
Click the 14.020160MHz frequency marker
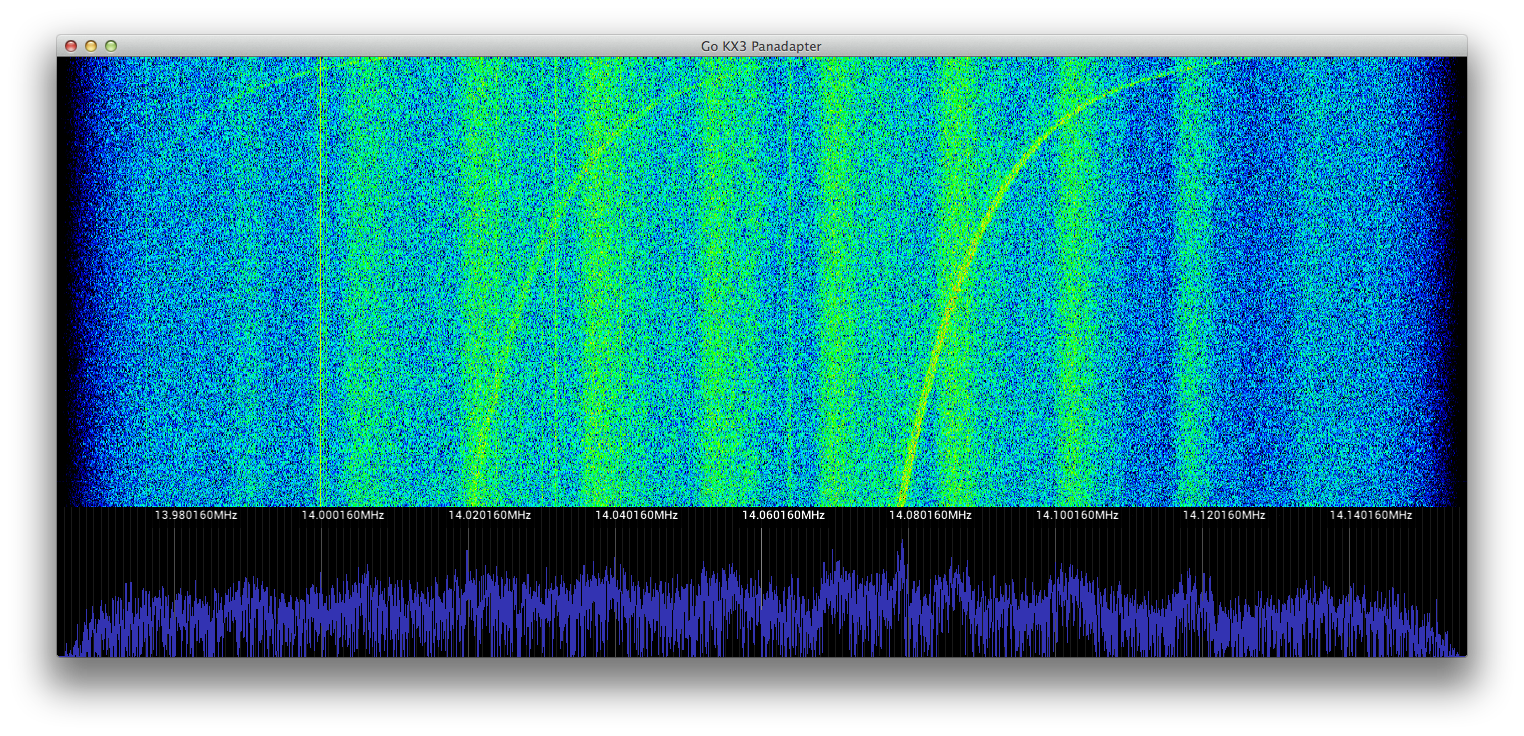point(489,515)
